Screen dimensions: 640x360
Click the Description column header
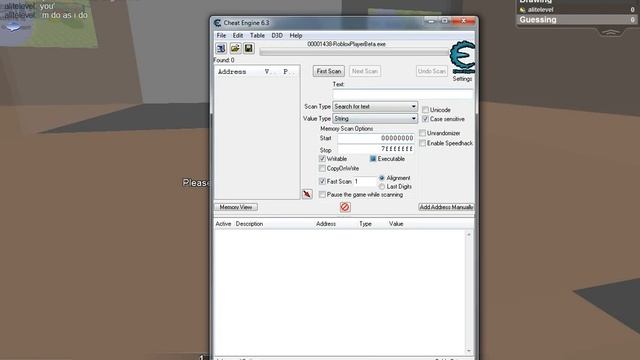tap(249, 224)
